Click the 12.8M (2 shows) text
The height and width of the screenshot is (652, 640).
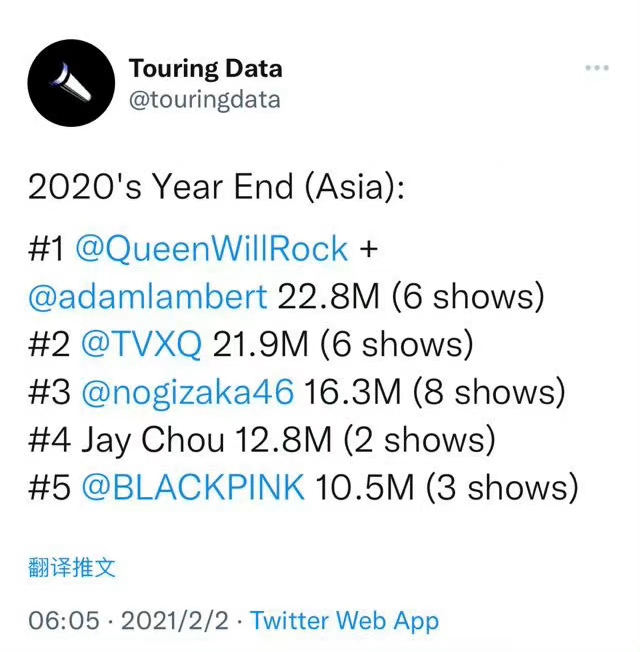(x=366, y=440)
